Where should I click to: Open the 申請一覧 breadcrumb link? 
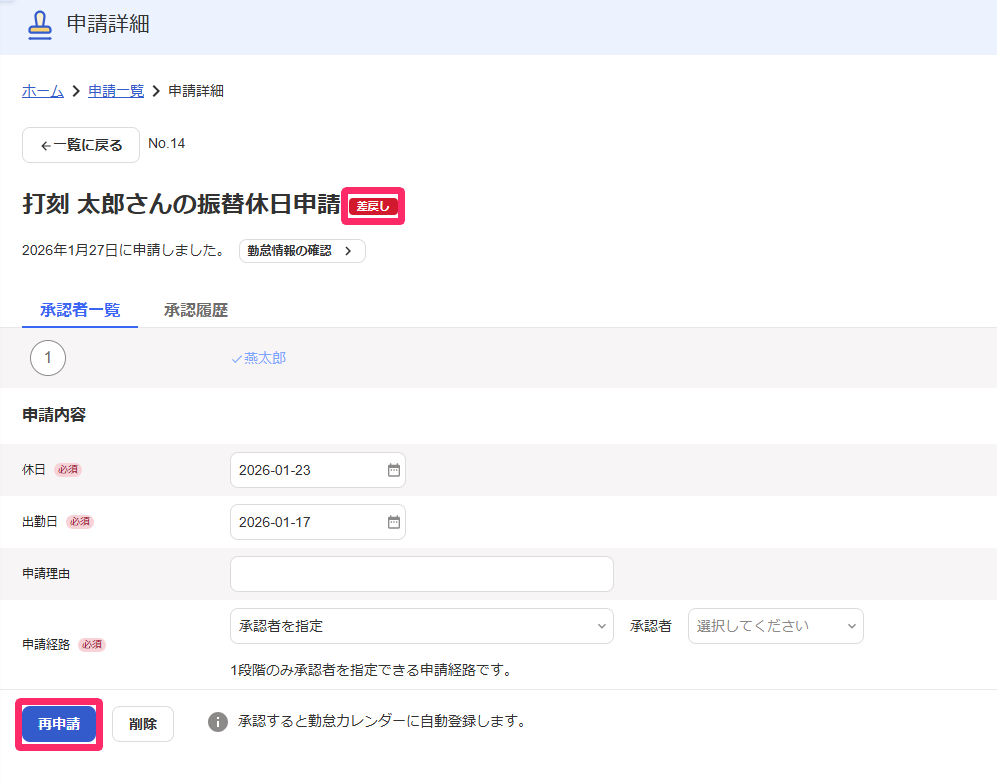pyautogui.click(x=116, y=91)
